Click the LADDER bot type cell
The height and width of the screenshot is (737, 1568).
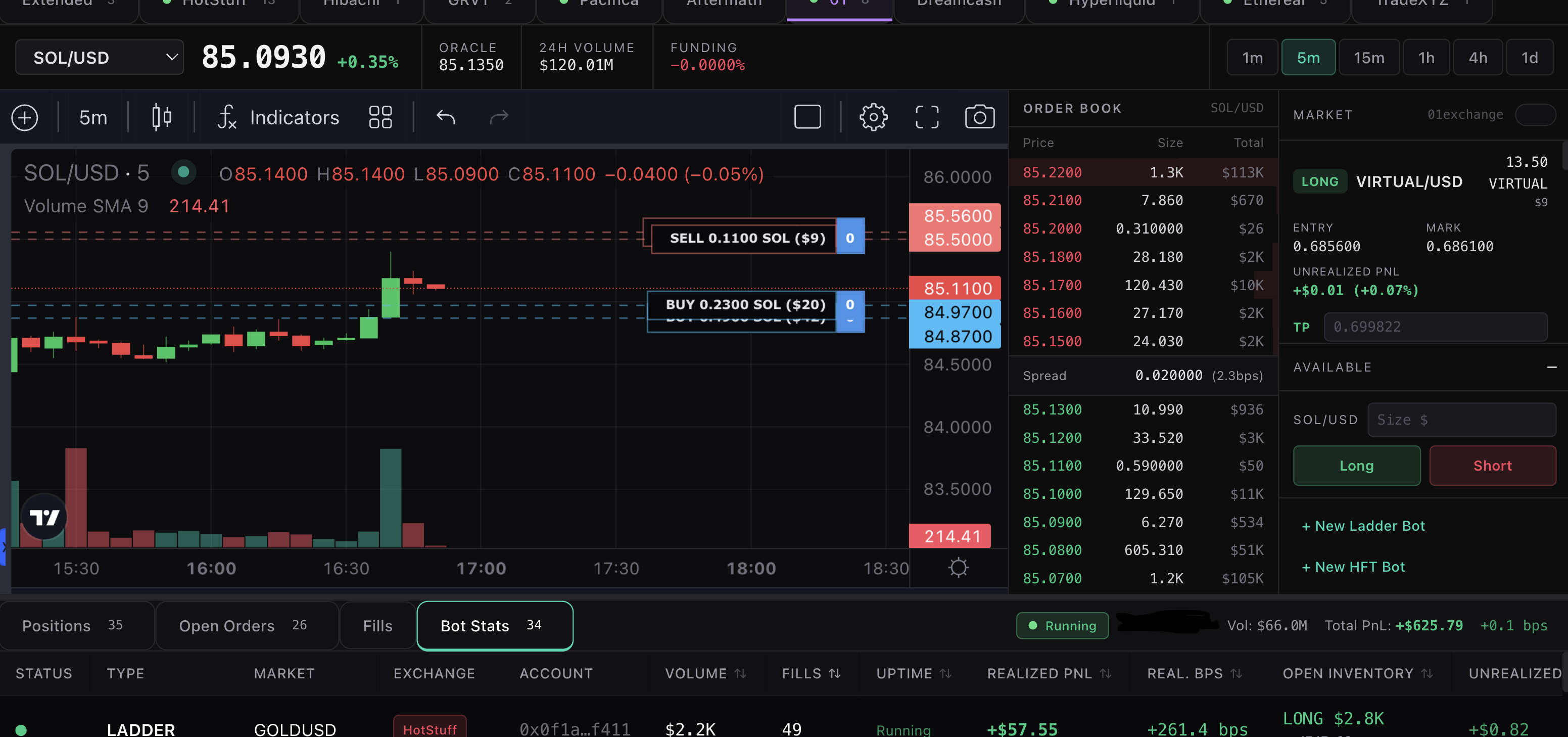click(x=140, y=729)
